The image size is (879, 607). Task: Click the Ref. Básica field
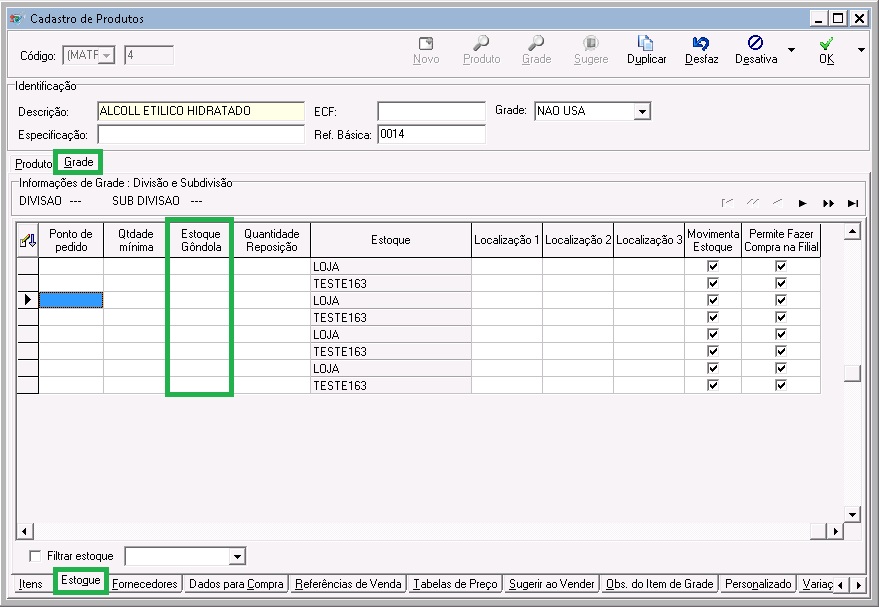tap(431, 135)
